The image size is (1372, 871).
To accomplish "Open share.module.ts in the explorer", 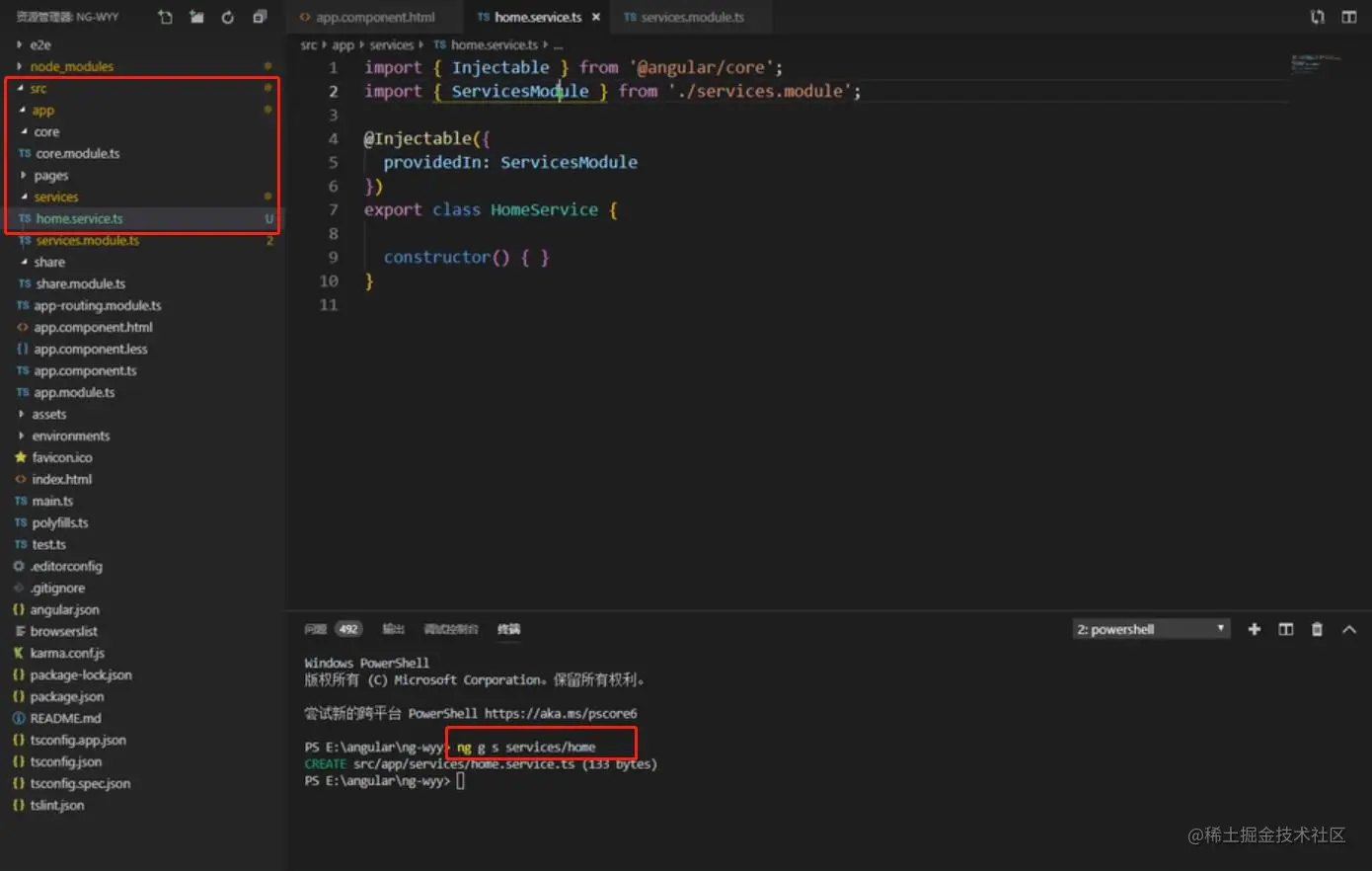I will coord(80,283).
